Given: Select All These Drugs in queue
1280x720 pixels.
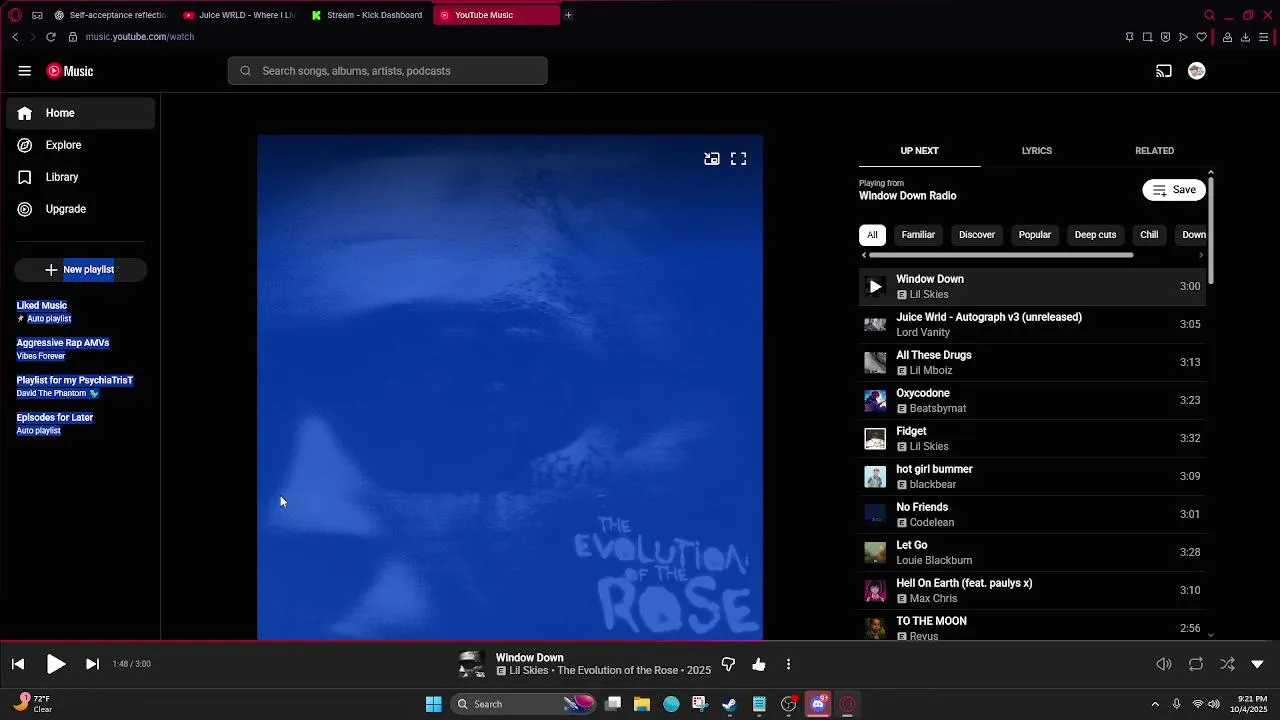Looking at the screenshot, I should pos(1032,363).
